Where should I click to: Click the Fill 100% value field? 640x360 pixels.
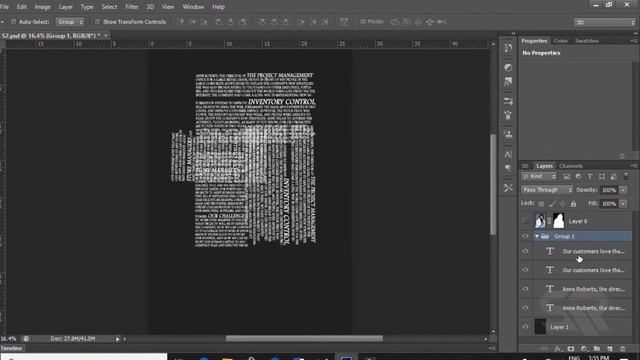click(x=609, y=204)
